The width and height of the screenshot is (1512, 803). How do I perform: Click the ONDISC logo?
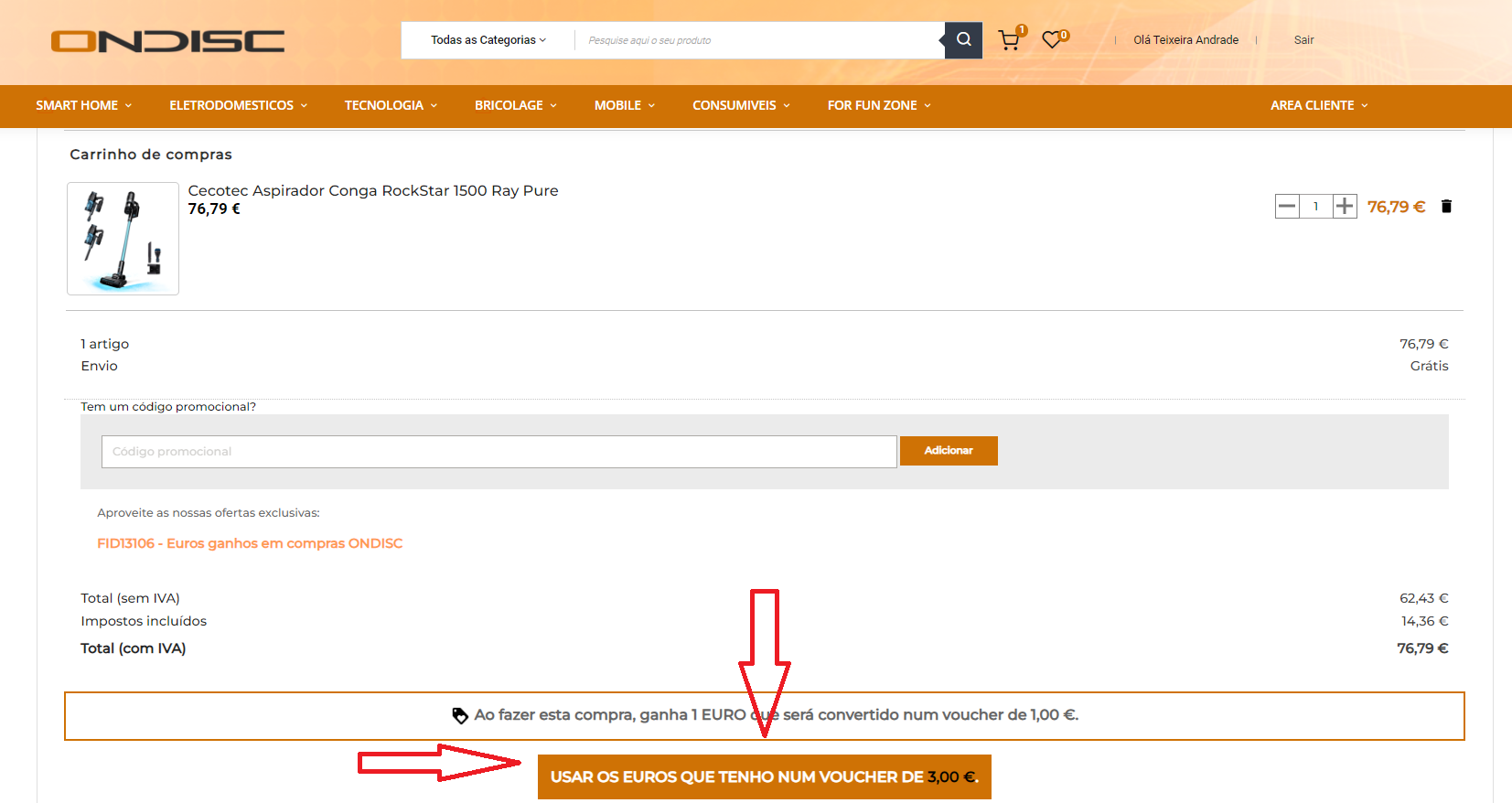coord(167,41)
